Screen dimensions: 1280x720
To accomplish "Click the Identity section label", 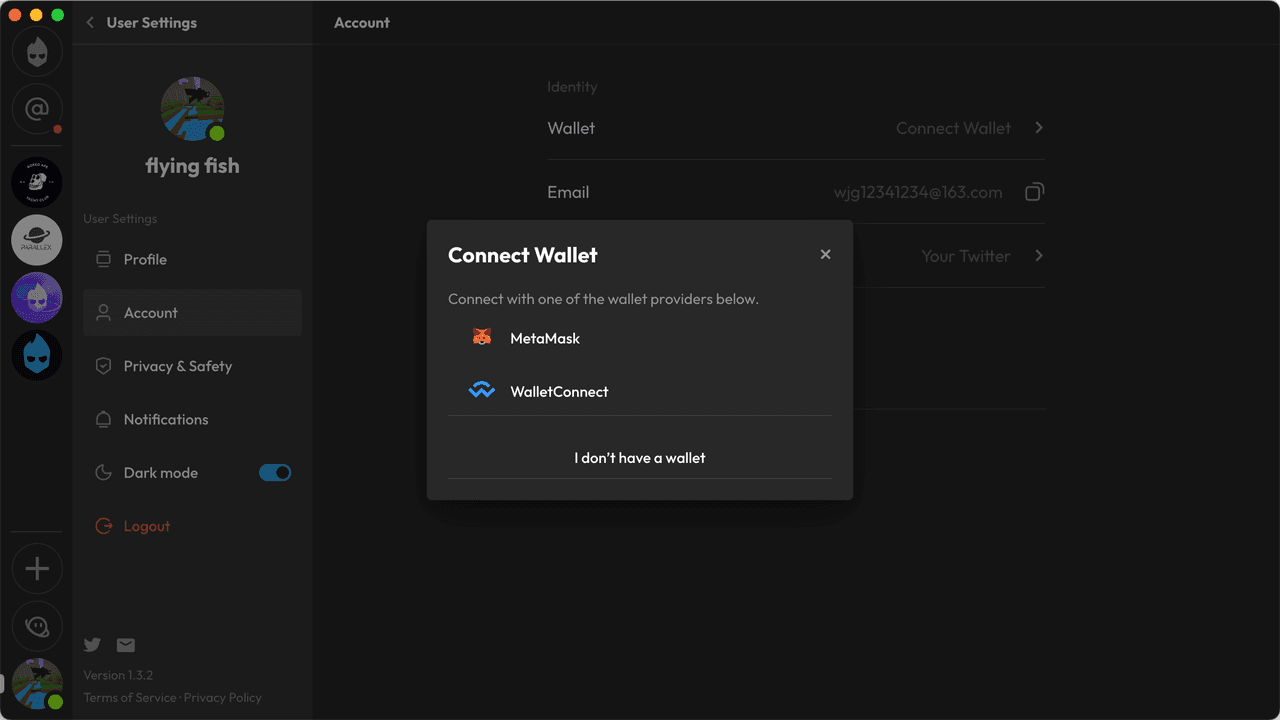I will click(572, 87).
